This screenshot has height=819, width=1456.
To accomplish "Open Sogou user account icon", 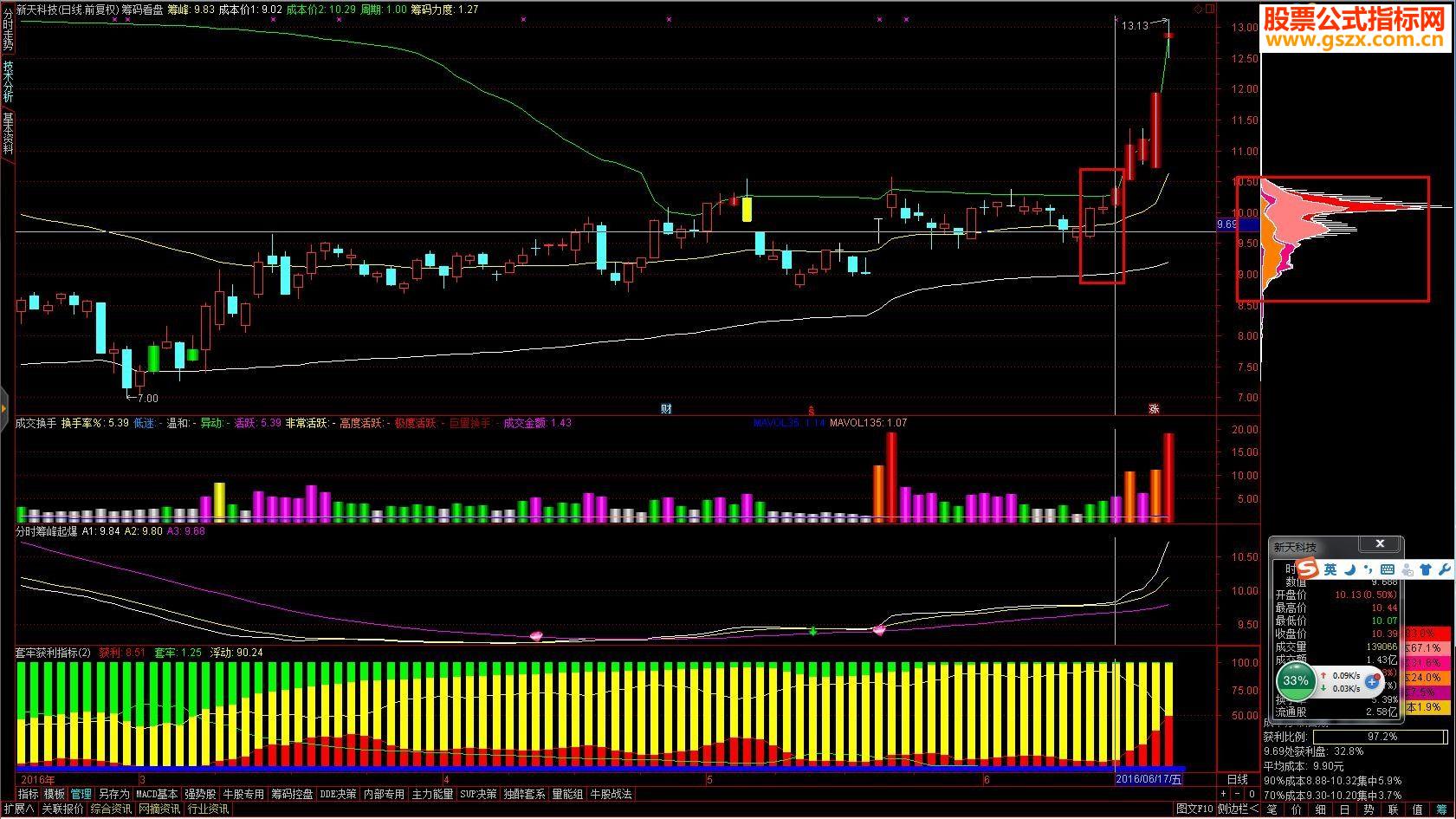I will click(1407, 569).
